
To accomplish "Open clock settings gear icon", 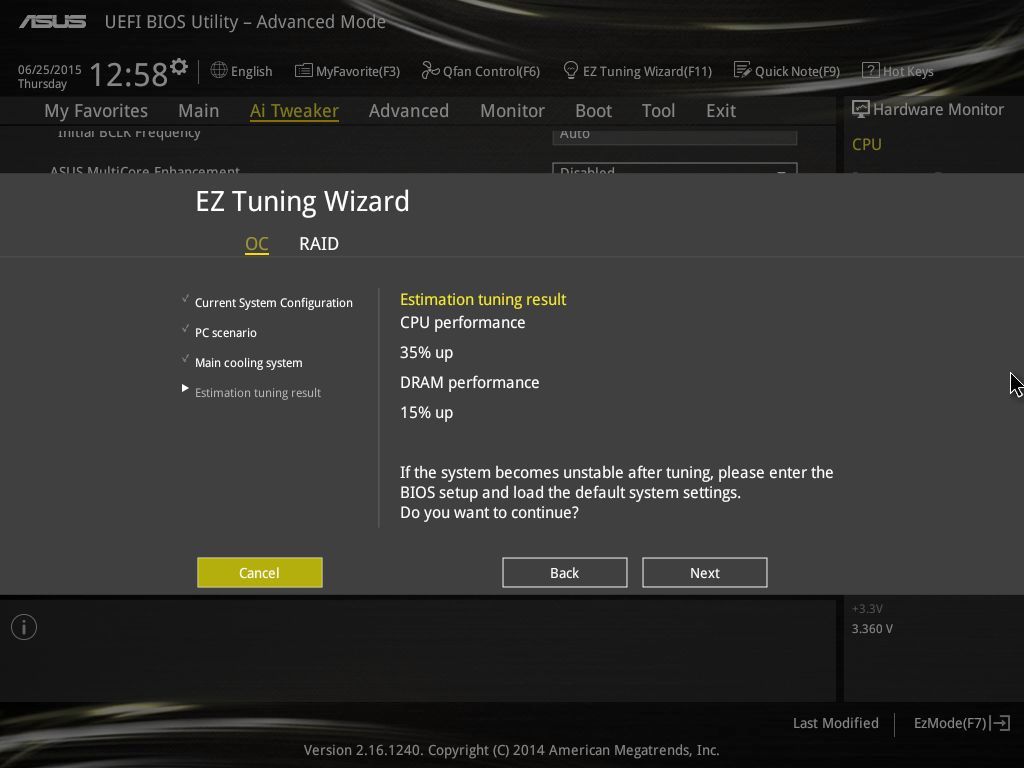I will coord(179,67).
